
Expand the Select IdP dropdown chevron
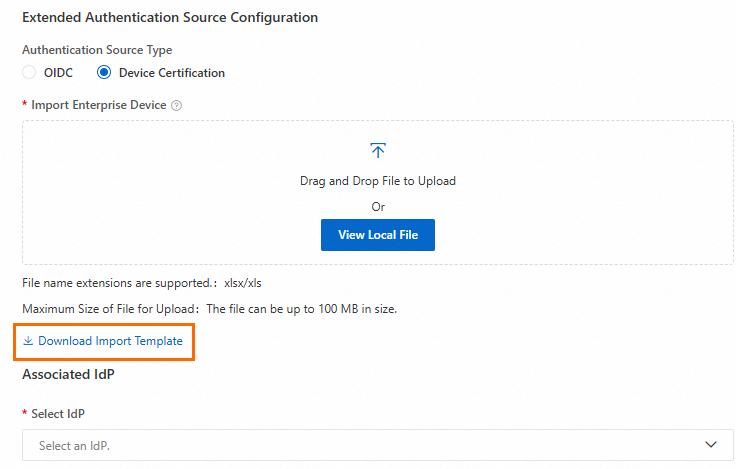711,445
